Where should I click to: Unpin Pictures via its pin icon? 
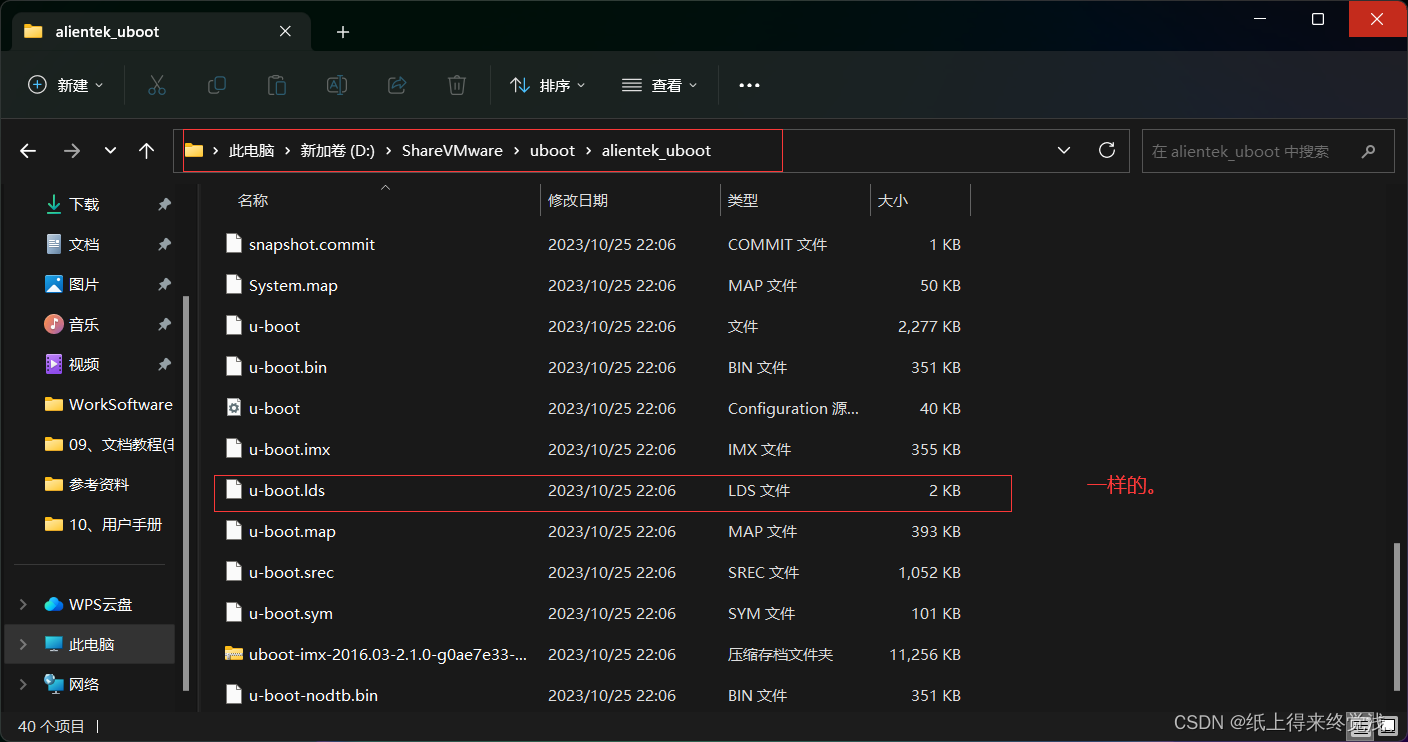click(x=164, y=284)
